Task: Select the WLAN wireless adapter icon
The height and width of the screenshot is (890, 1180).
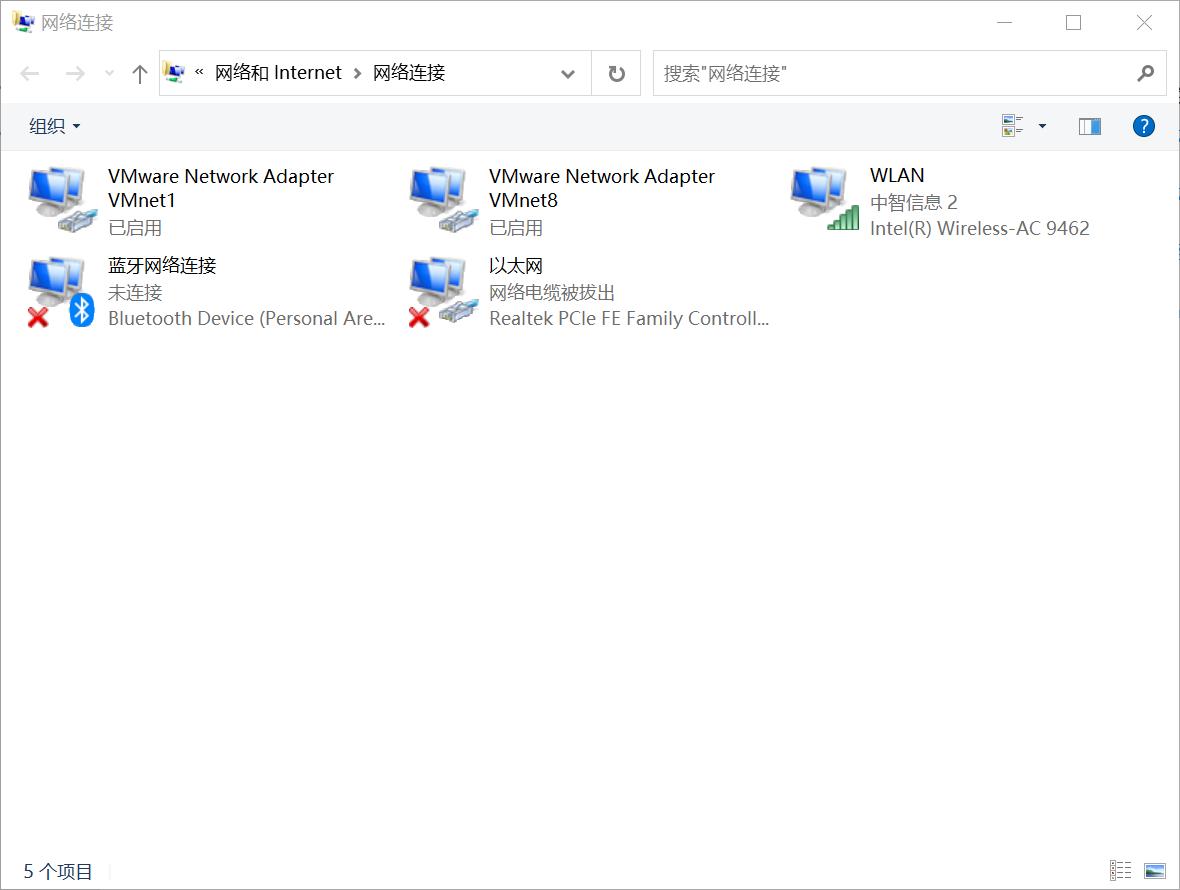Action: (x=822, y=197)
